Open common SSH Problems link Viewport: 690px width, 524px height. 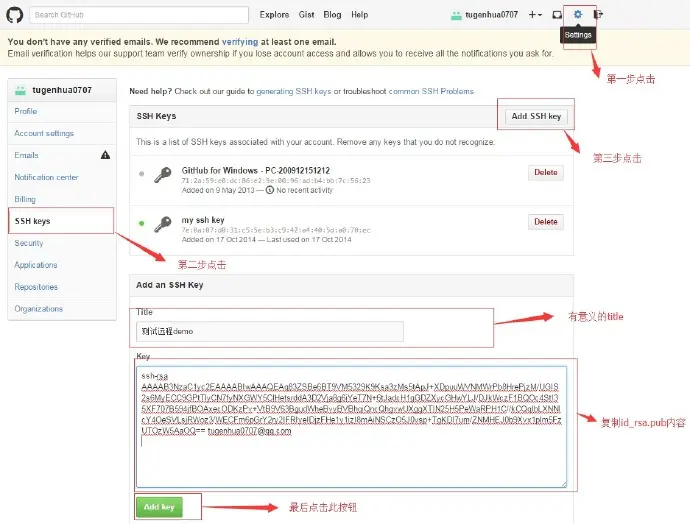(x=431, y=91)
